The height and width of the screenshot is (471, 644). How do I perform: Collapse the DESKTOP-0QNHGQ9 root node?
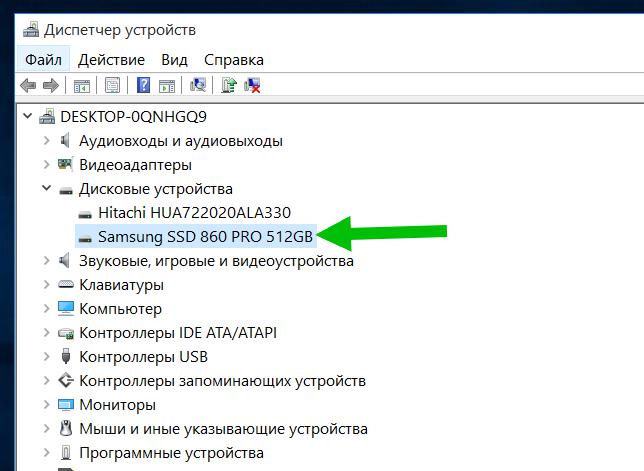(28, 116)
